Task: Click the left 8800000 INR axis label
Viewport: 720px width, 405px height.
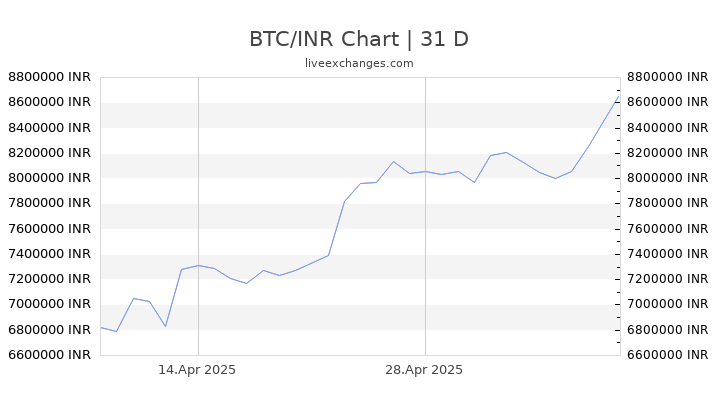Action: [x=50, y=77]
